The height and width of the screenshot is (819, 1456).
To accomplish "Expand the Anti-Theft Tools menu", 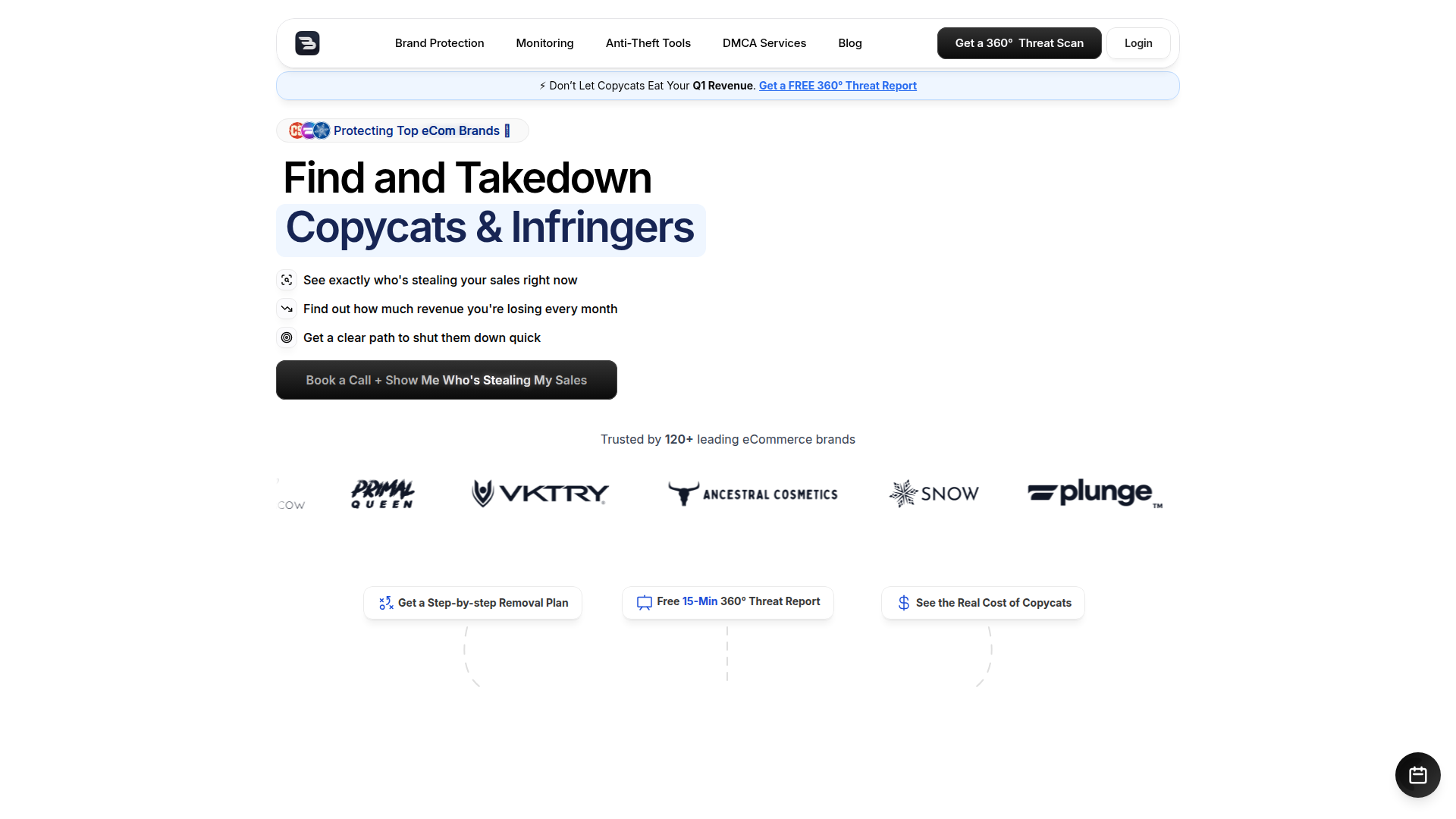I will (x=648, y=43).
